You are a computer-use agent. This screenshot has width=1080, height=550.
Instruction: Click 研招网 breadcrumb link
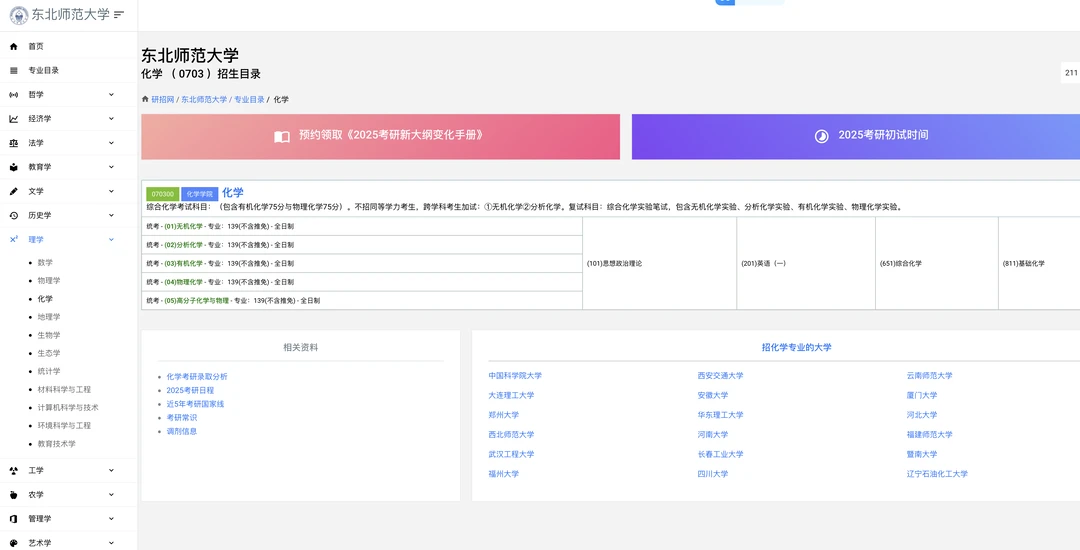tap(163, 99)
